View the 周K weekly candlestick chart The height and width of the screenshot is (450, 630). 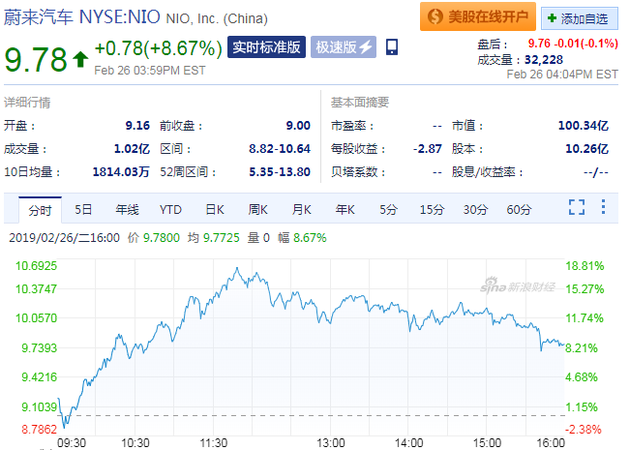coord(258,209)
